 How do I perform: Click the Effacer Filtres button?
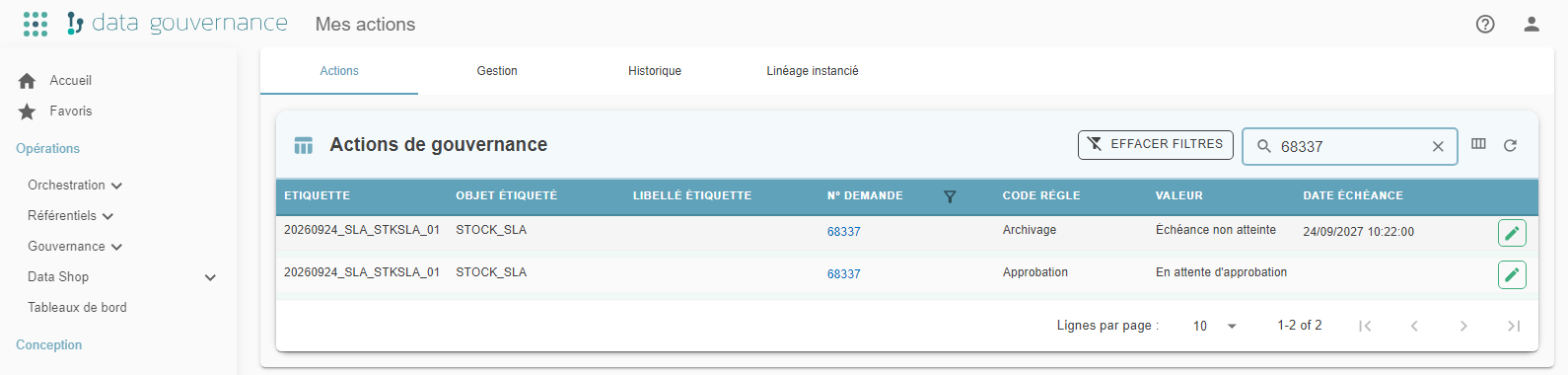(x=1156, y=144)
